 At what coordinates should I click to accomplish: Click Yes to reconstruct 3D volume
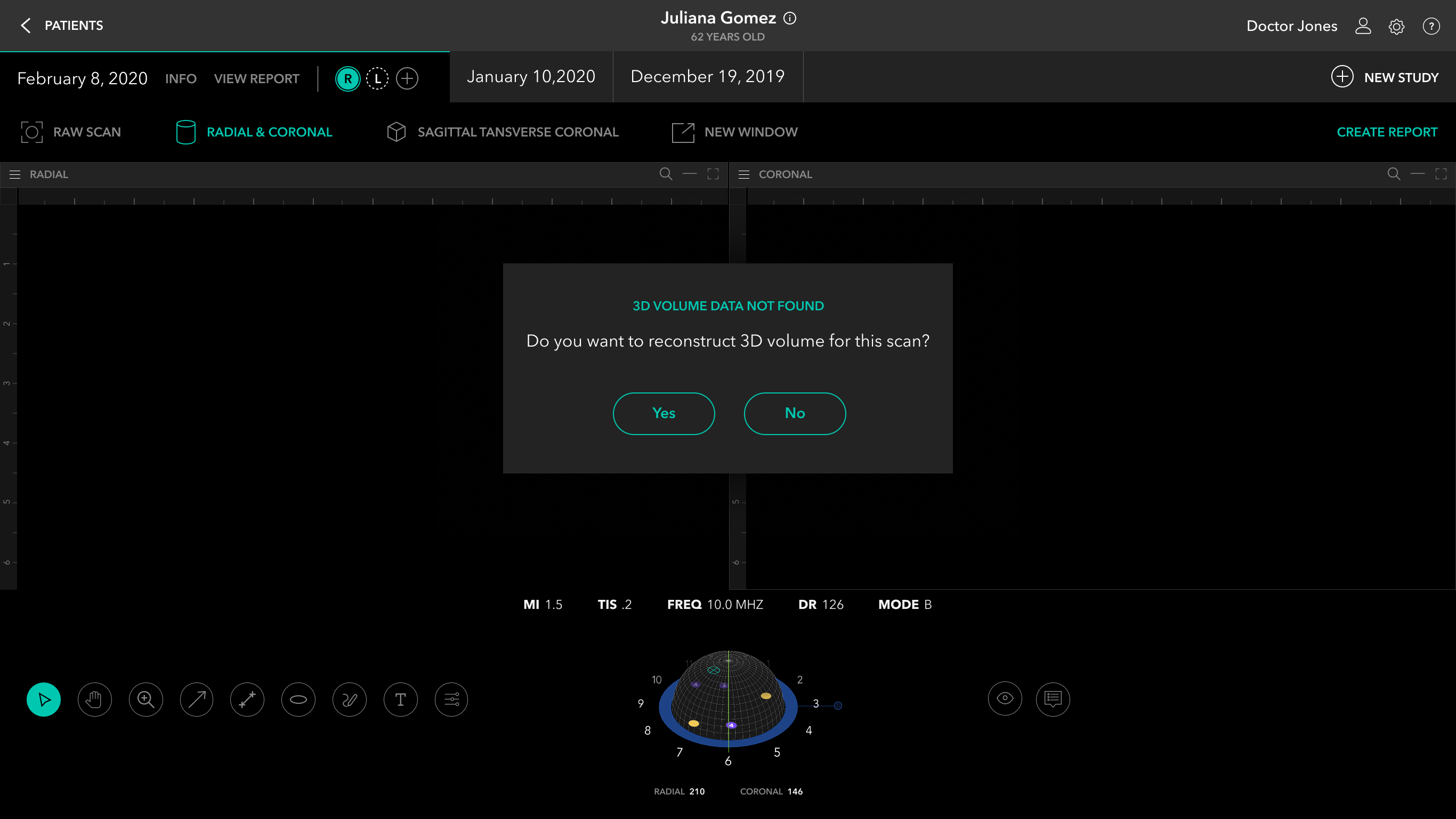click(664, 413)
